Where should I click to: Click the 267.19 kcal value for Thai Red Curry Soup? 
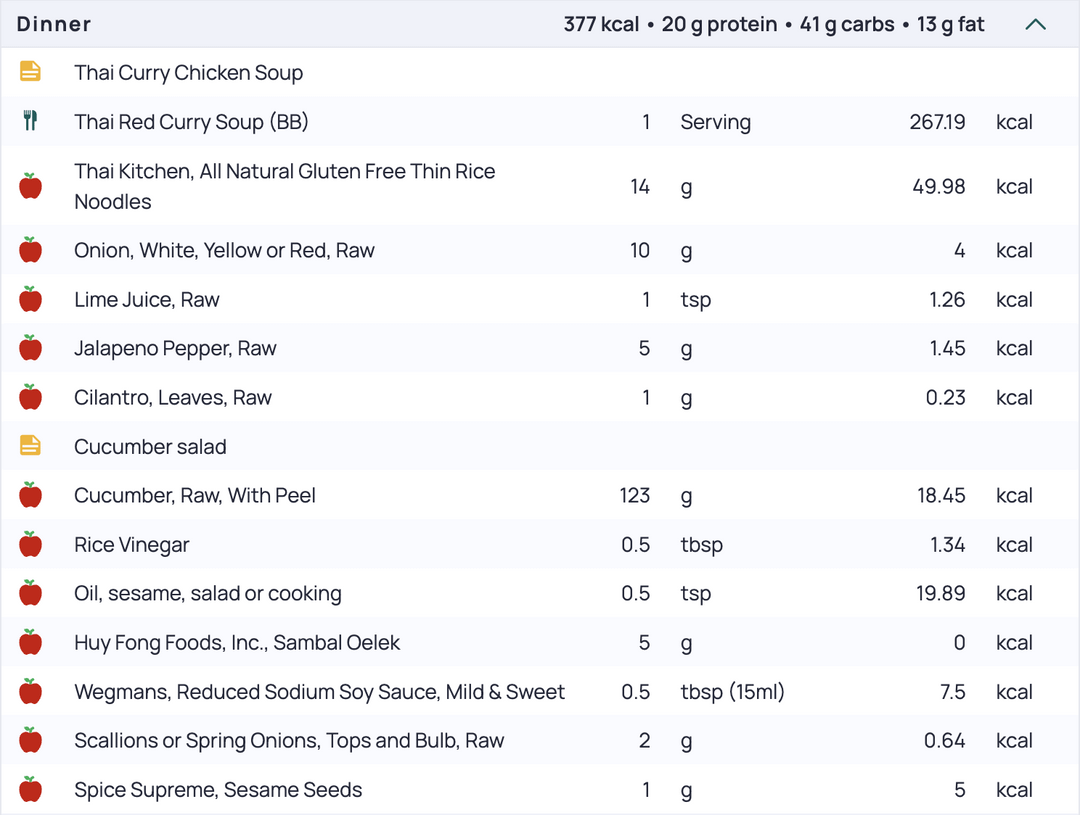coord(971,122)
